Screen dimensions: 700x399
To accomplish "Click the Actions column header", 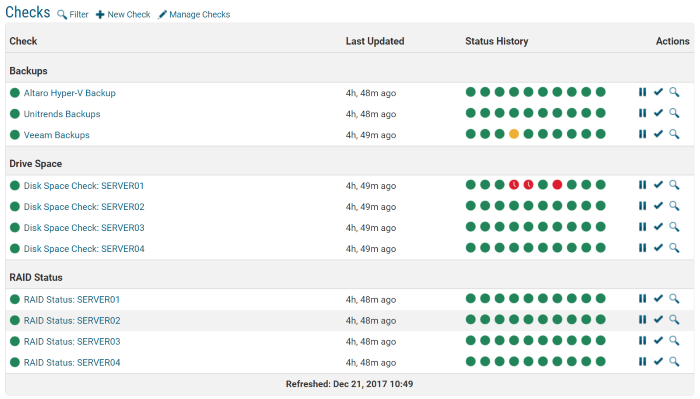I will (672, 41).
